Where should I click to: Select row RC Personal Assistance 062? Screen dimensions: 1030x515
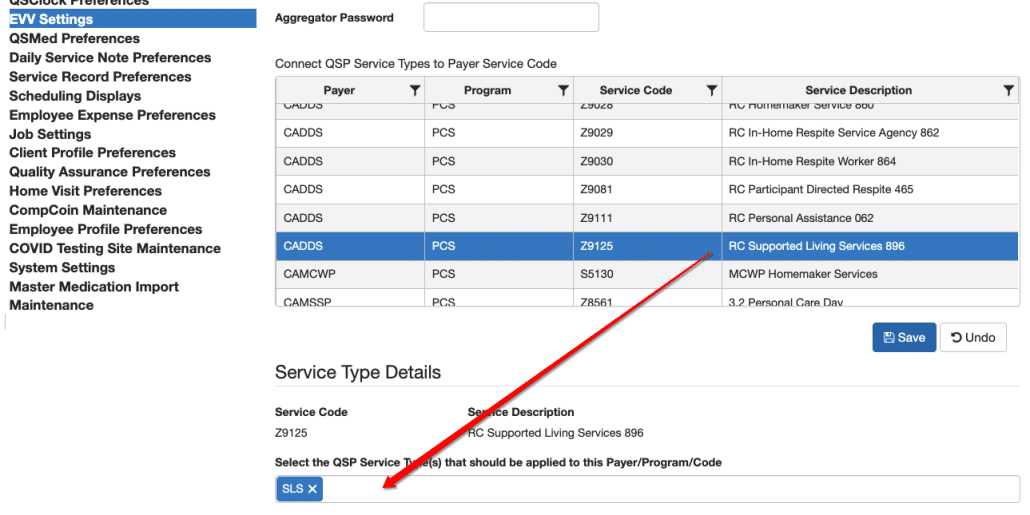coord(647,217)
